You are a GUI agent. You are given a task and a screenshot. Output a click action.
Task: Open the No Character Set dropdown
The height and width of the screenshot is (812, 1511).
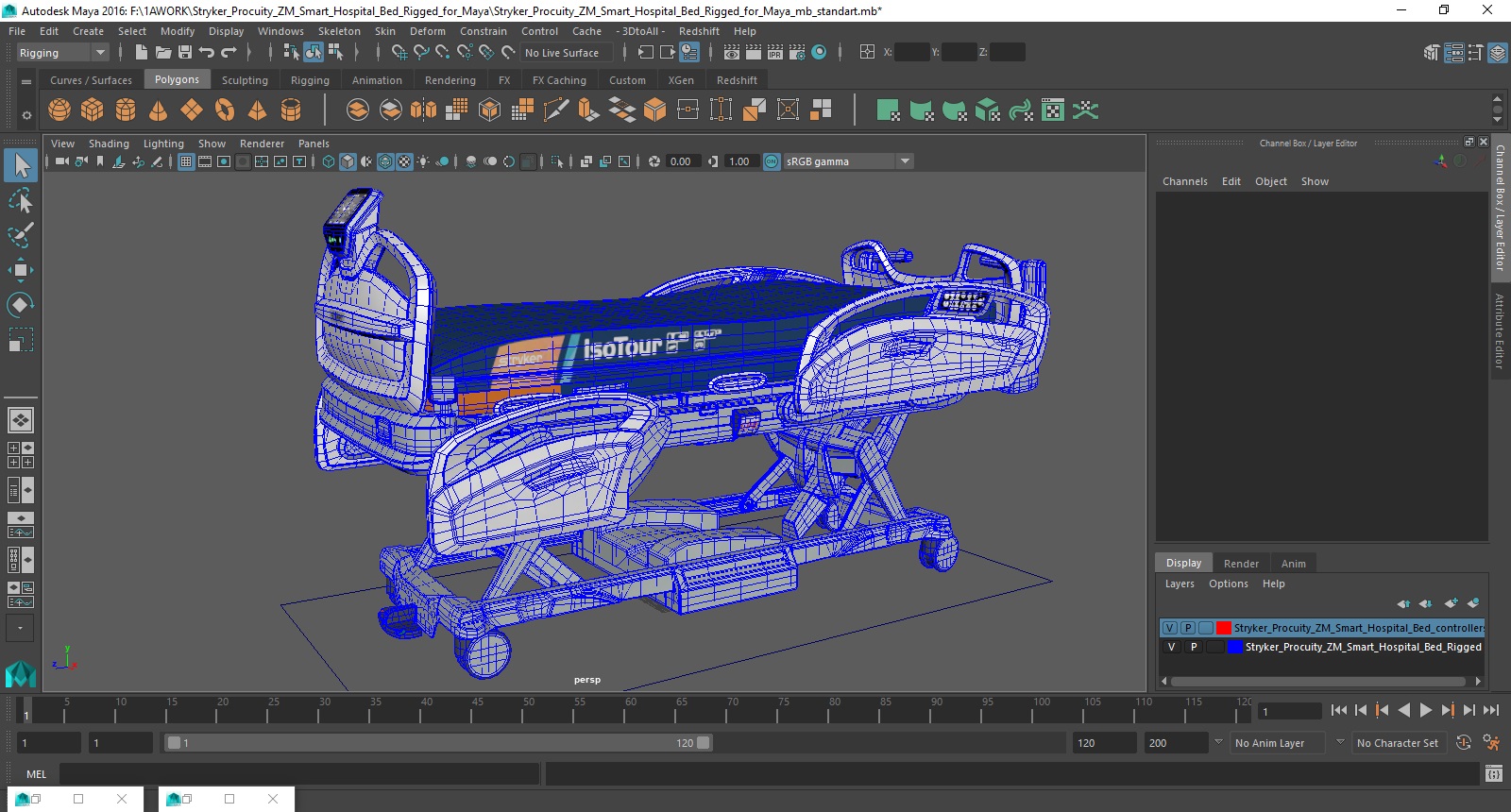click(1399, 743)
